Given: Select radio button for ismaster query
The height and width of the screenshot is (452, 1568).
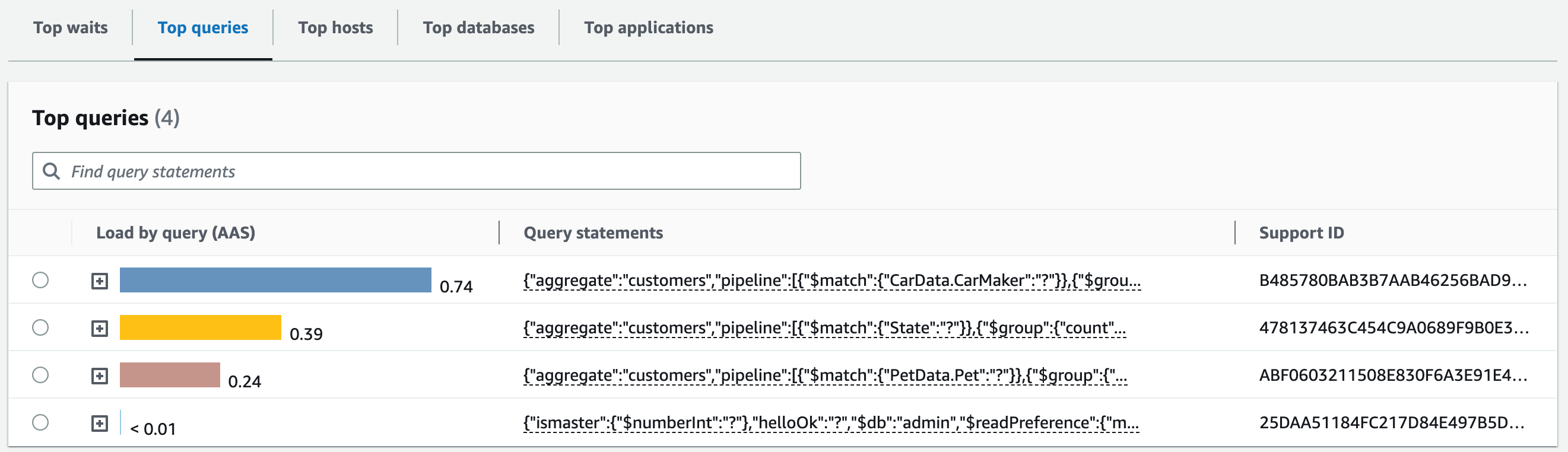Looking at the screenshot, I should [x=40, y=422].
